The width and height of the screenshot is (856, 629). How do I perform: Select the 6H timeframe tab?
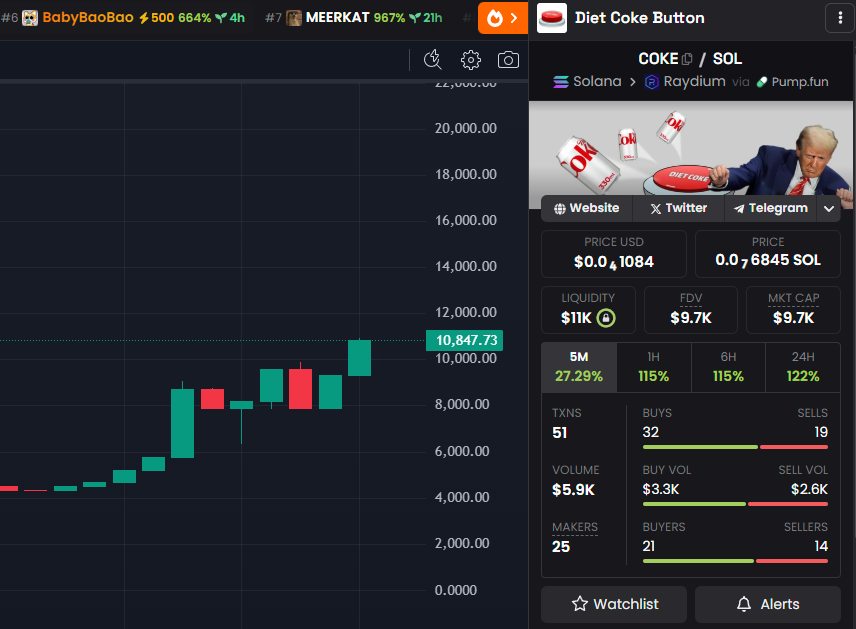[x=728, y=367]
